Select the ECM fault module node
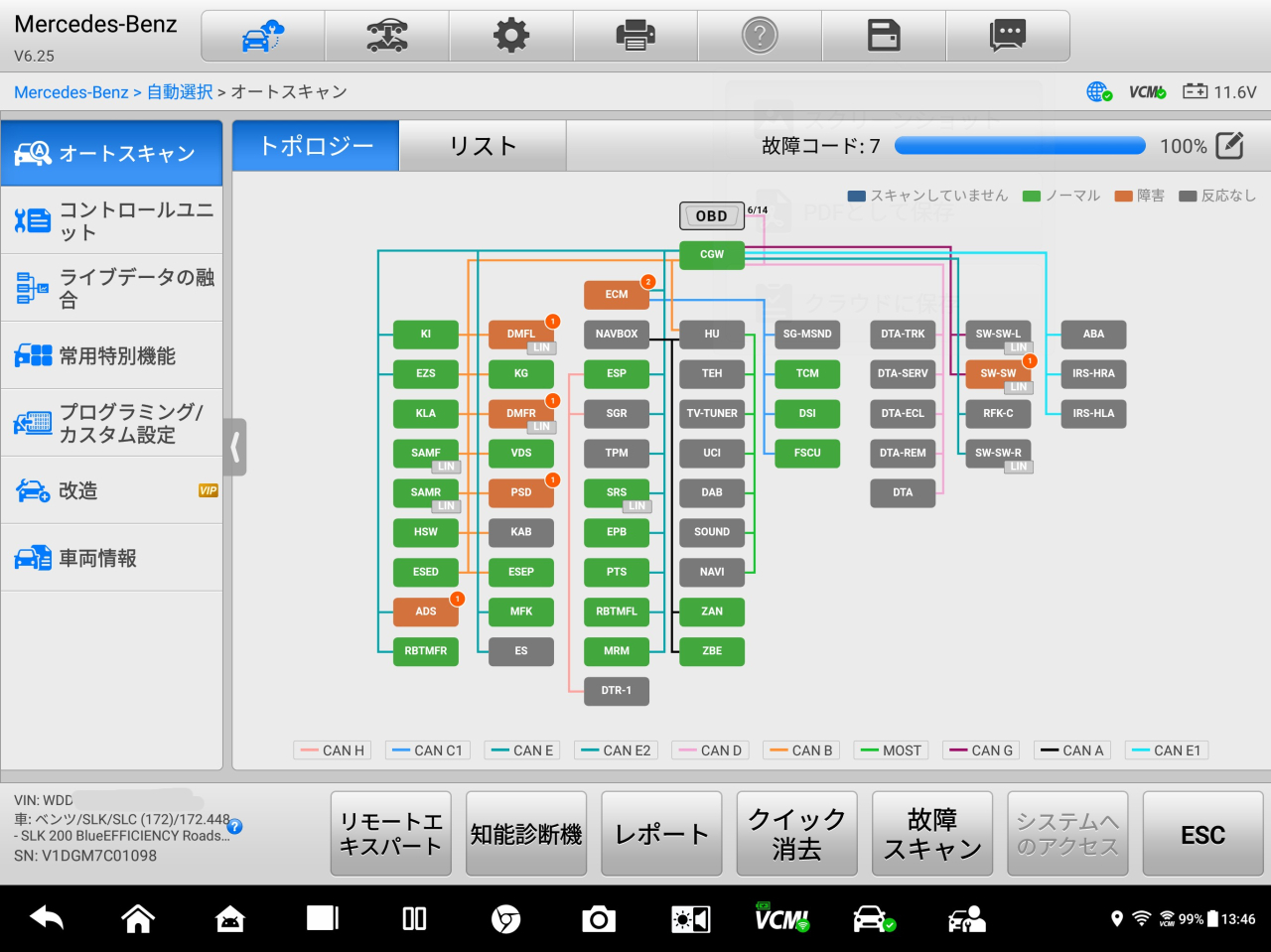This screenshot has width=1271, height=952. (x=617, y=295)
